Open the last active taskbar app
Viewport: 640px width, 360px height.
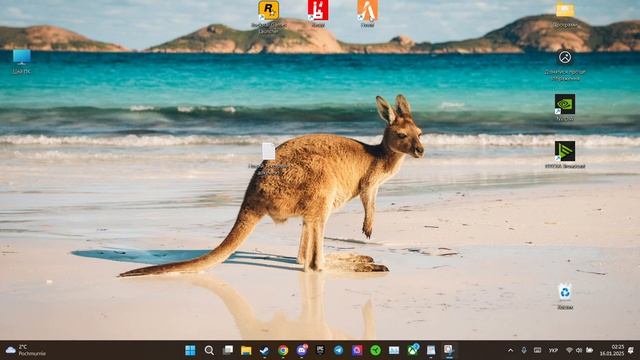point(449,350)
